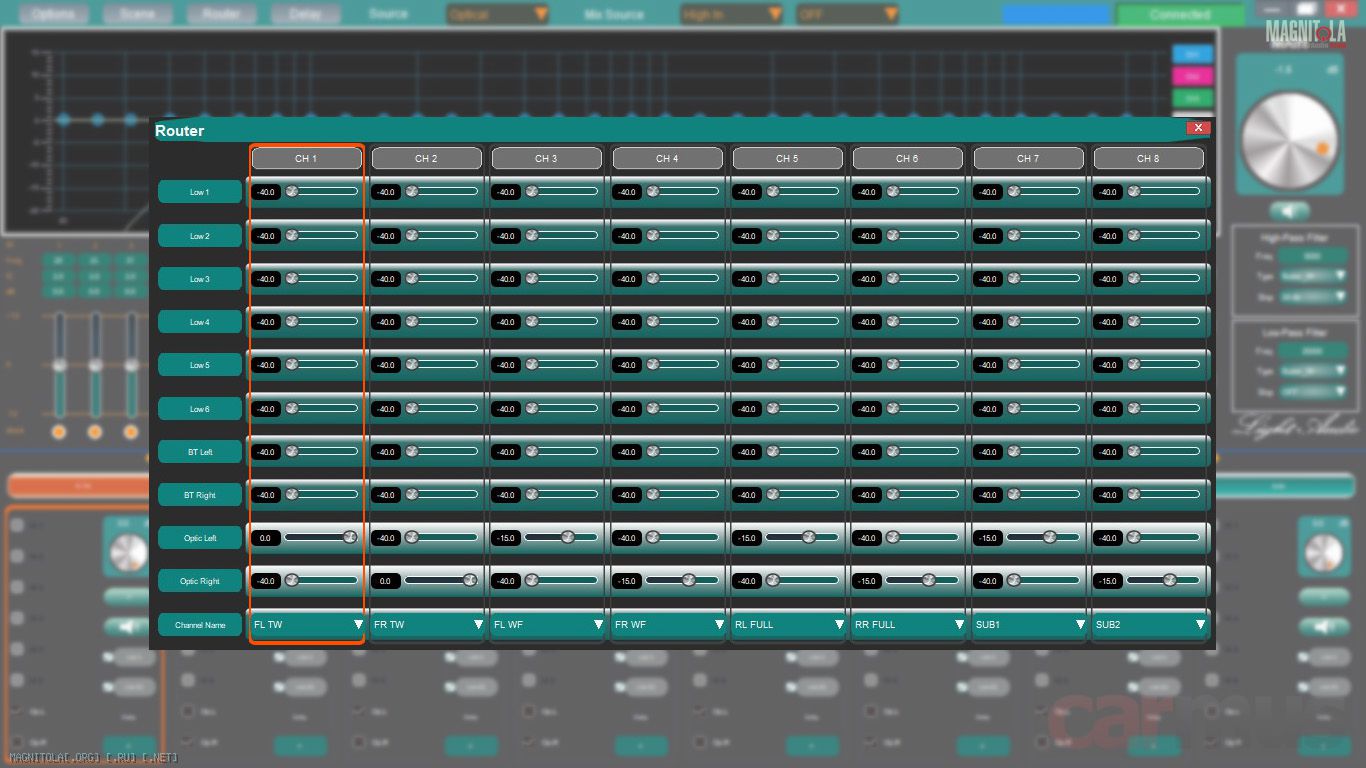Screen dimensions: 1366x768
Task: Click the CH 8 Optic Right -15.0 value field
Action: pos(1108,581)
